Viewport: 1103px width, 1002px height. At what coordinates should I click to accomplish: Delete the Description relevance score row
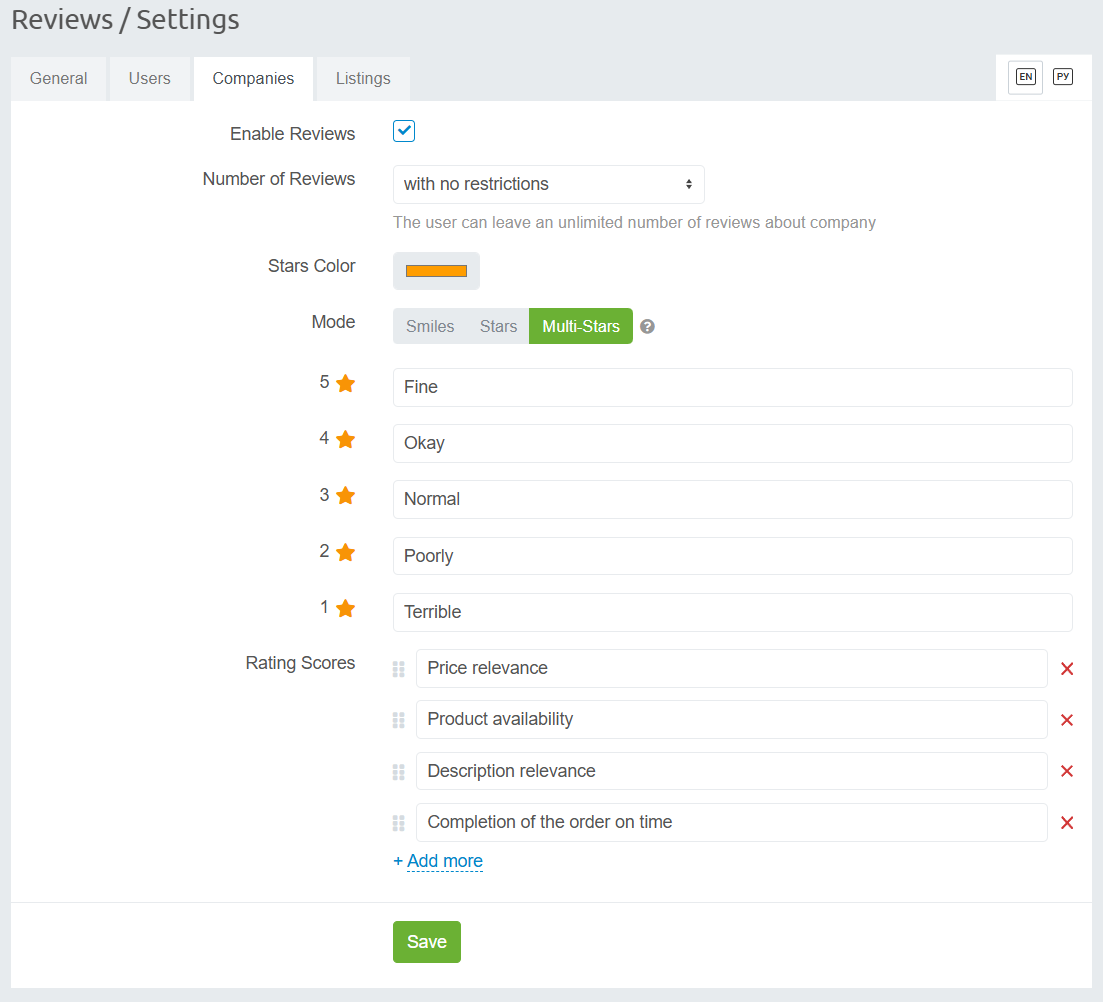pos(1067,771)
